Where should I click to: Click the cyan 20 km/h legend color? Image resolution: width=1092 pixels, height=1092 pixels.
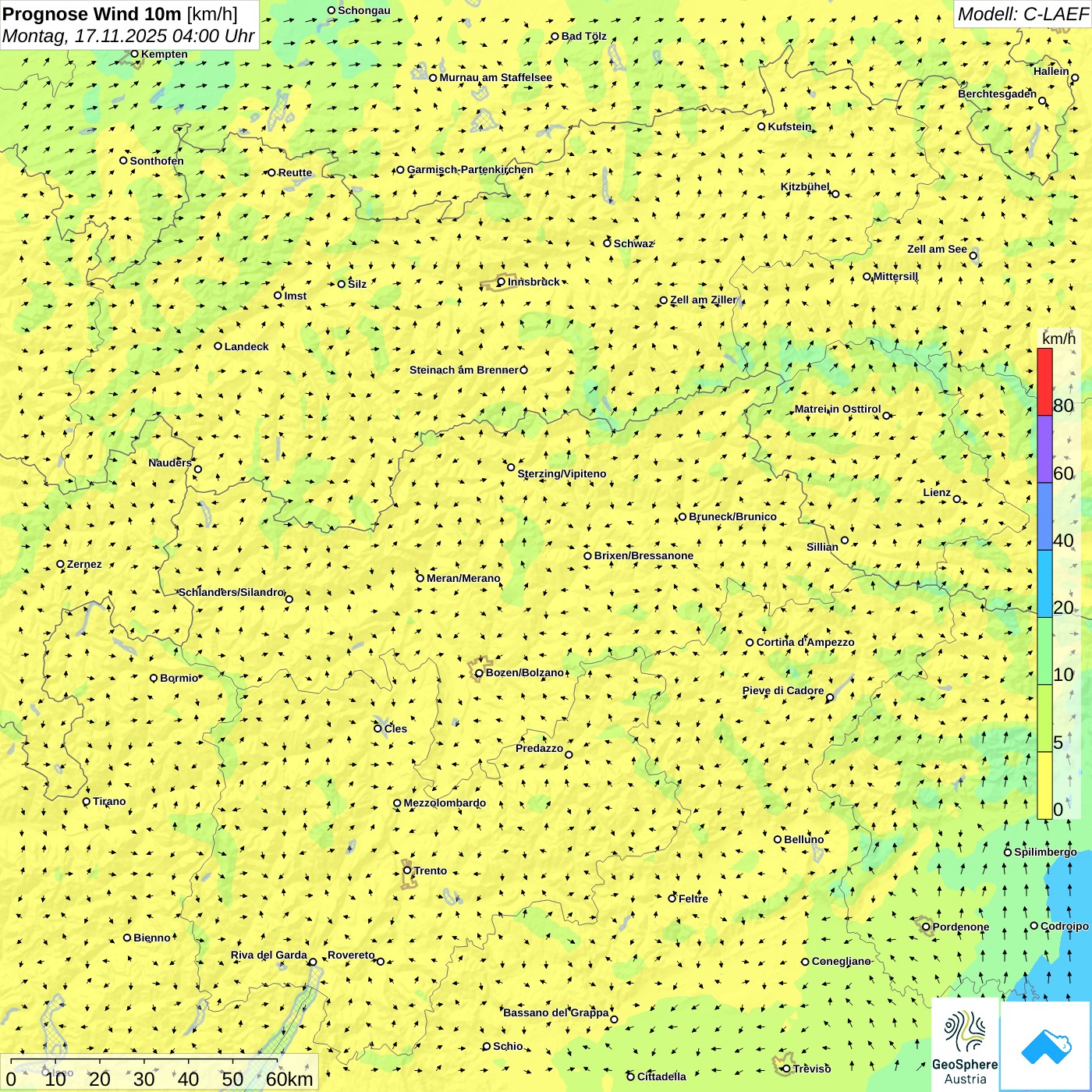1044,584
